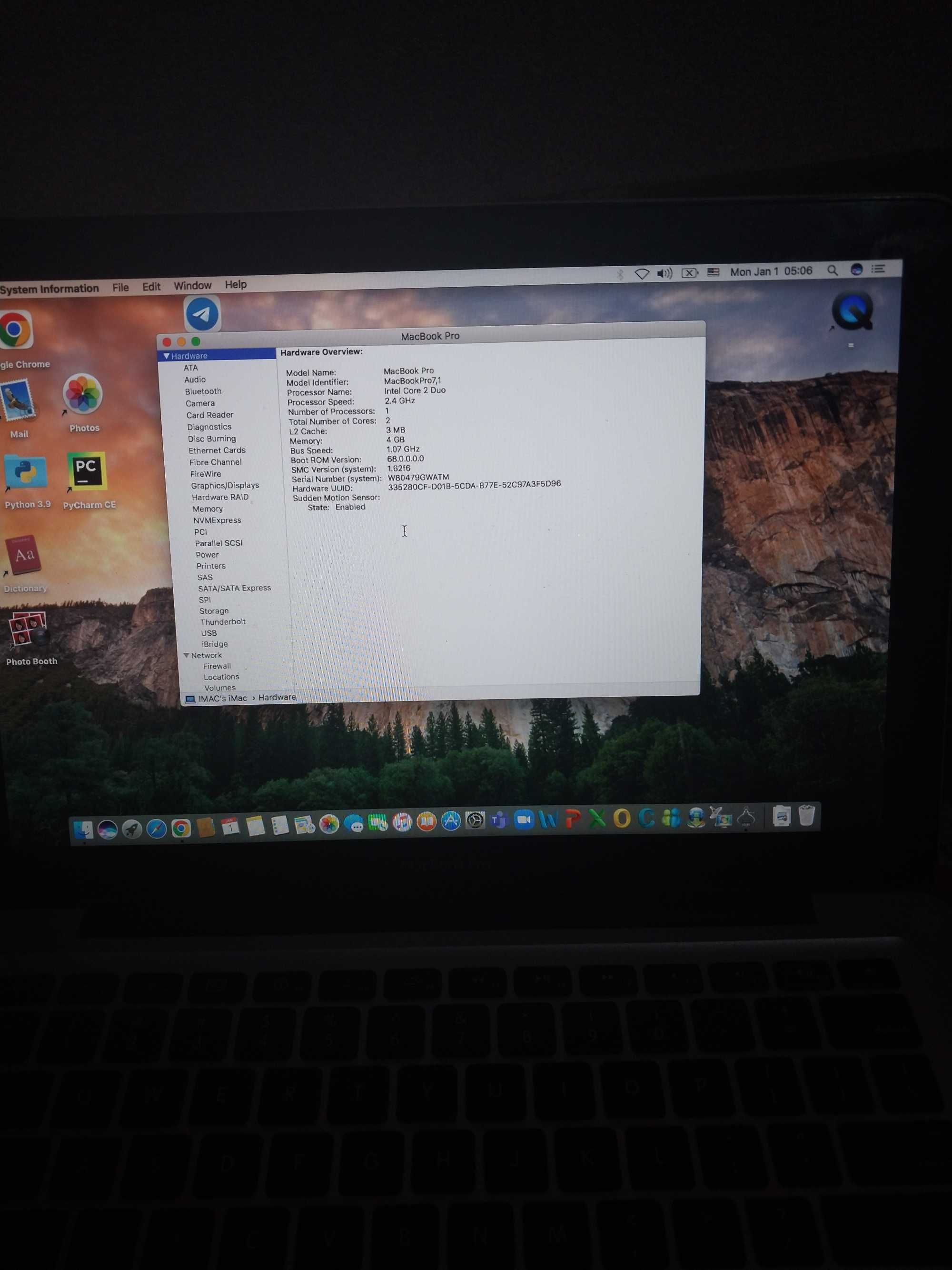Viewport: 952px width, 1270px height.
Task: Open the blue W Word icon in Dock
Action: [x=548, y=820]
